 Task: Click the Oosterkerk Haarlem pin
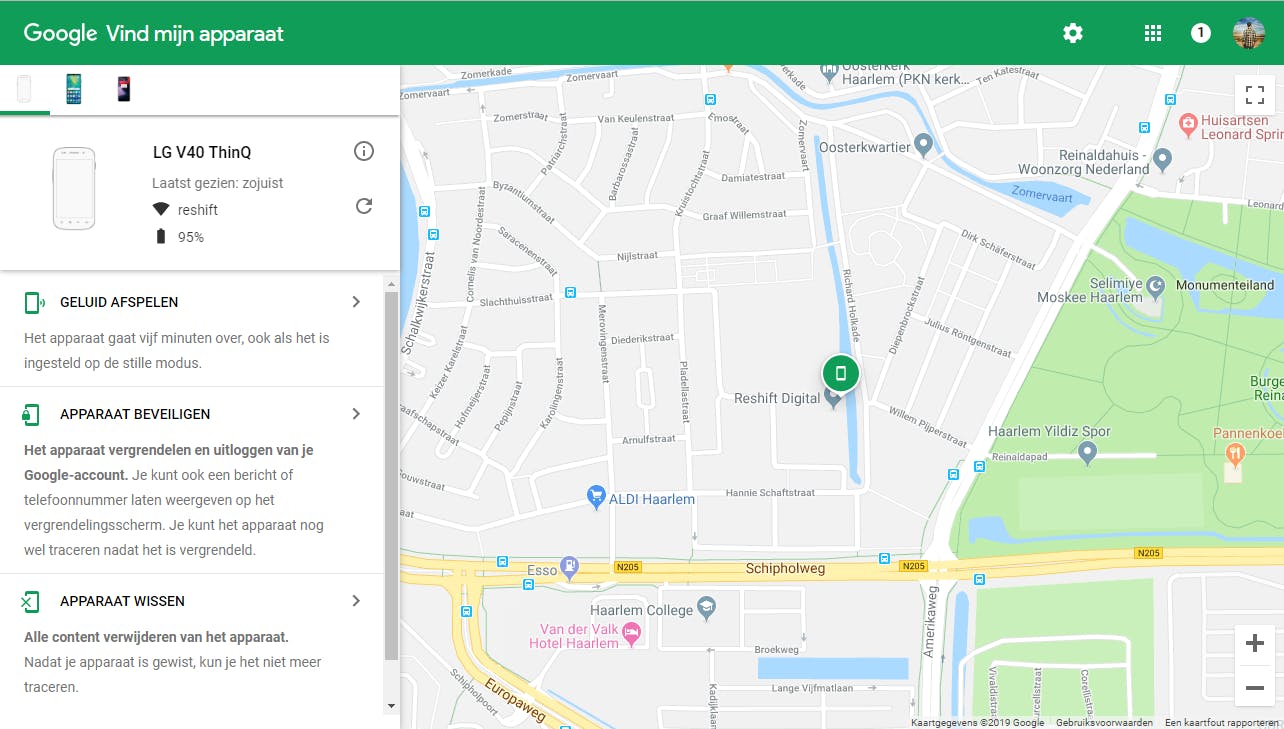coord(828,71)
